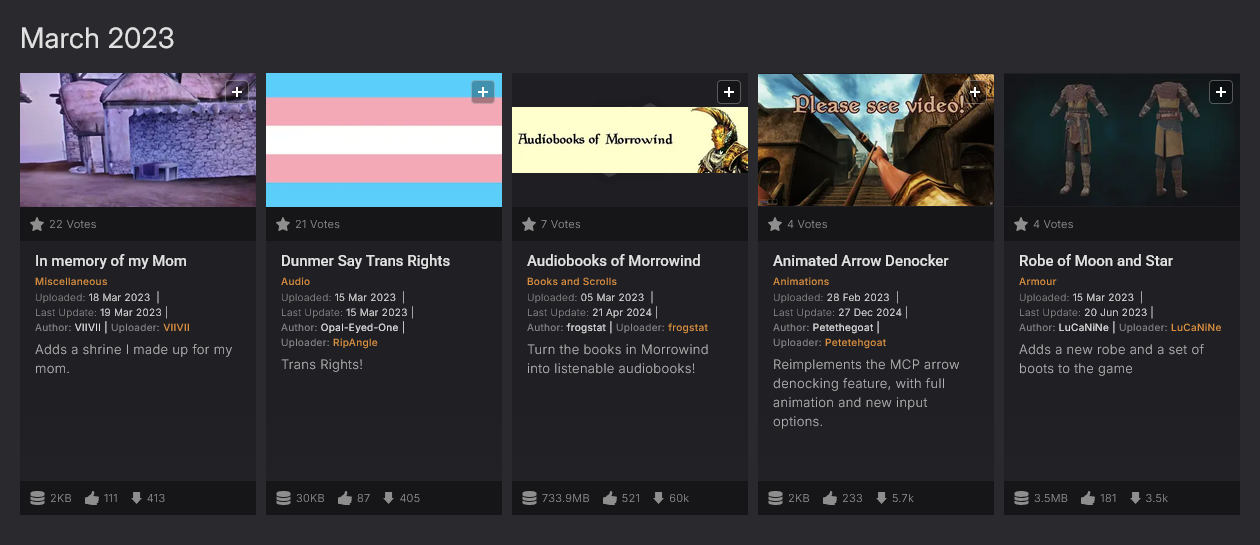Click plus icon on In memory of my Mom card
Viewport: 1260px width, 545px height.
point(237,92)
